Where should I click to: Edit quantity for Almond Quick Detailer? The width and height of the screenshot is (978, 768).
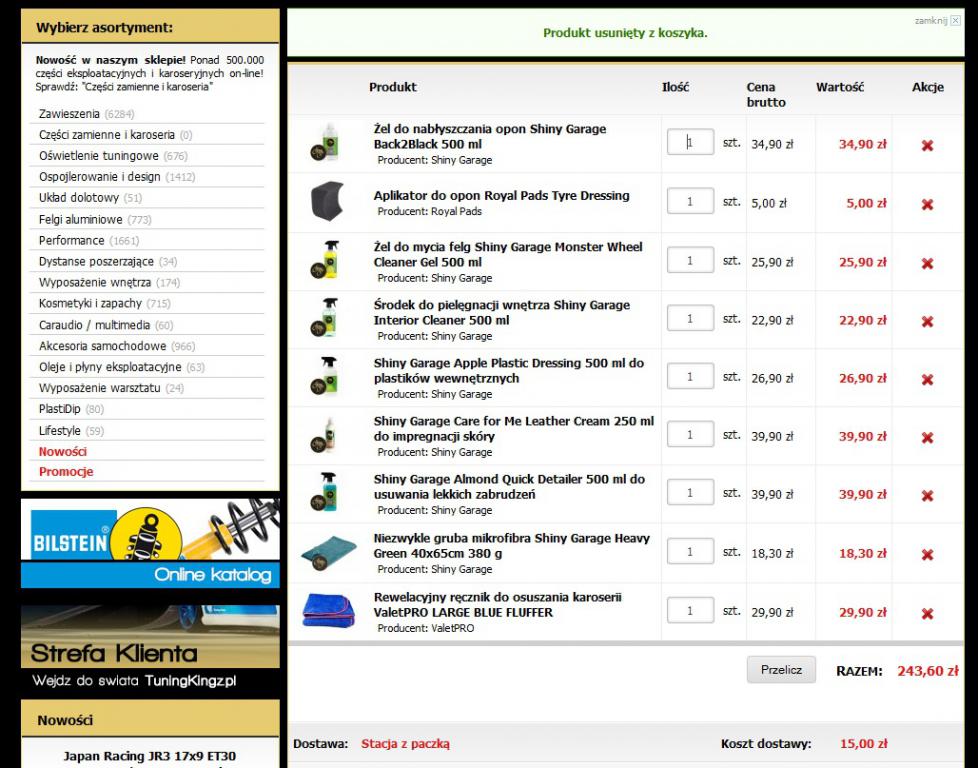pos(690,492)
